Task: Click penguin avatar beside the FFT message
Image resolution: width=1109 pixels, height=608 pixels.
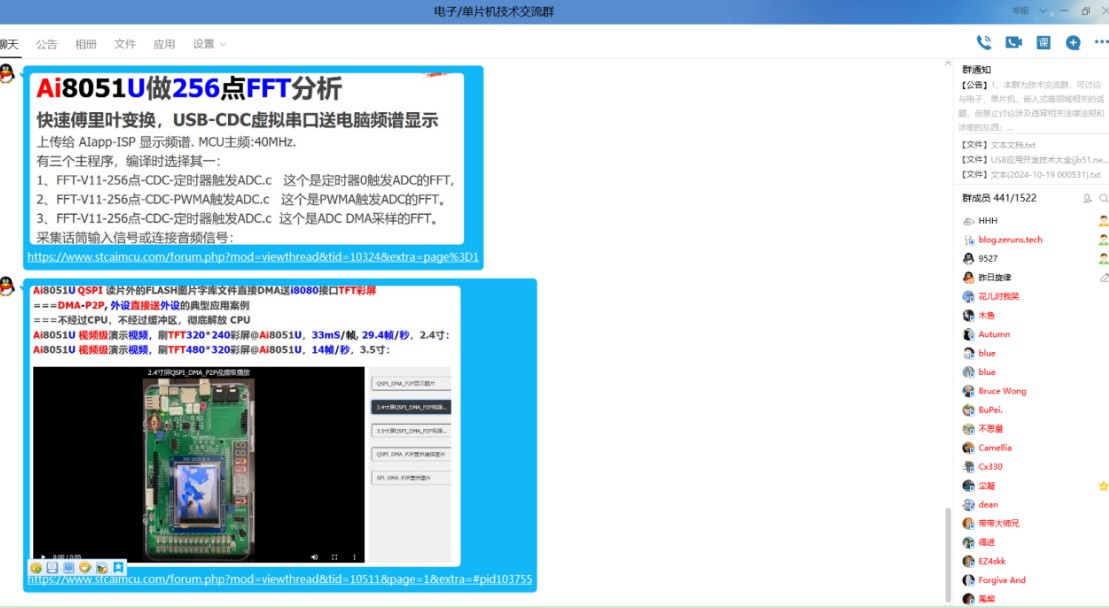Action: pos(7,74)
